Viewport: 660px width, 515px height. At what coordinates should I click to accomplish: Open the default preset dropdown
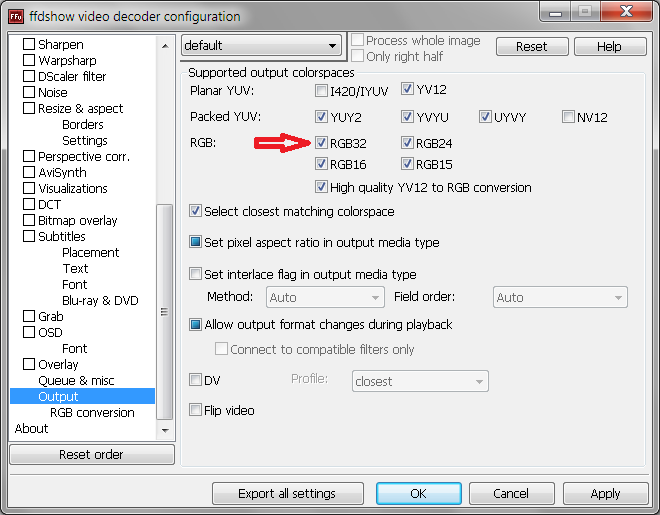(x=261, y=45)
